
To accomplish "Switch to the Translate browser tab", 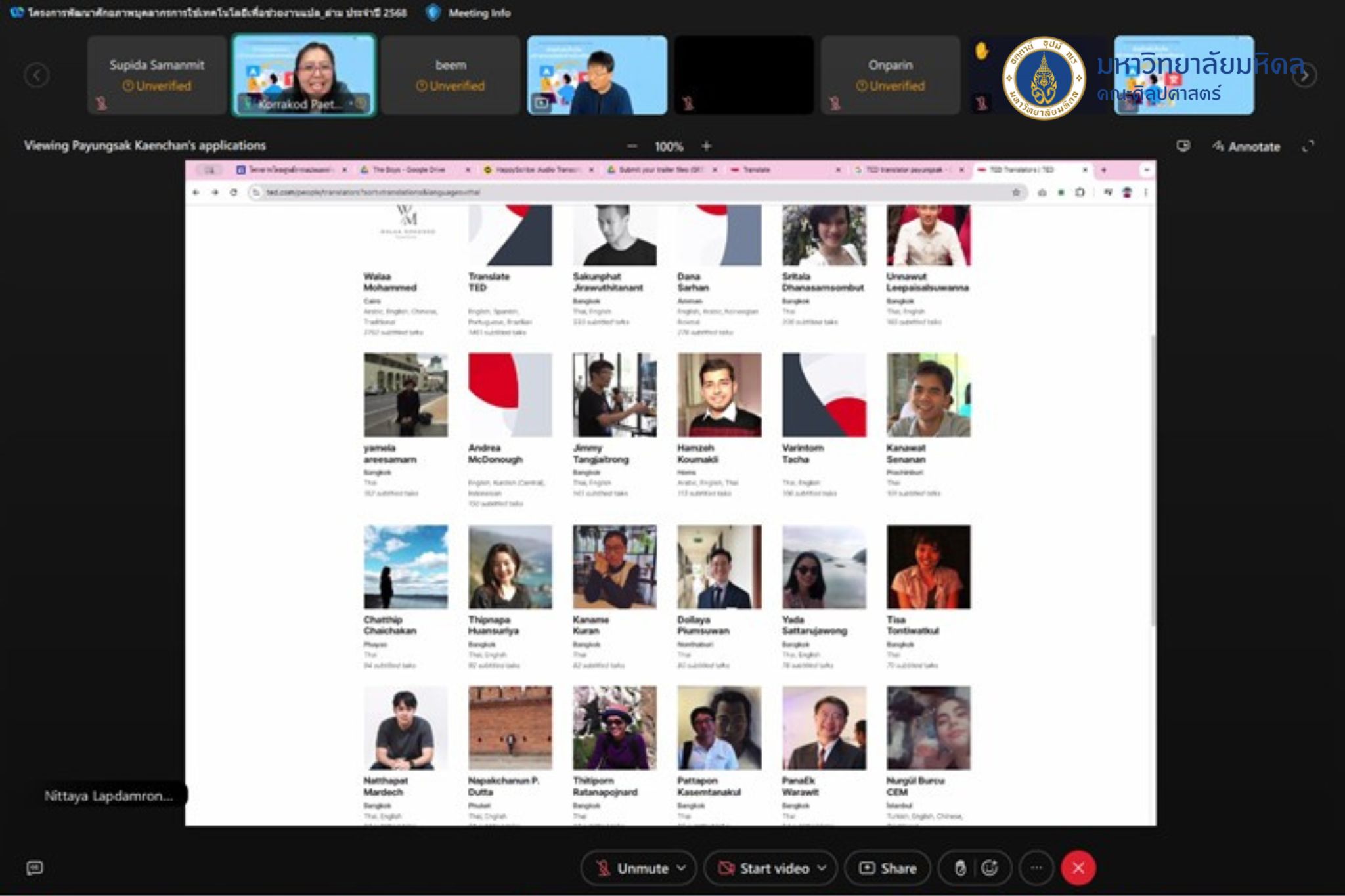I will [x=785, y=170].
